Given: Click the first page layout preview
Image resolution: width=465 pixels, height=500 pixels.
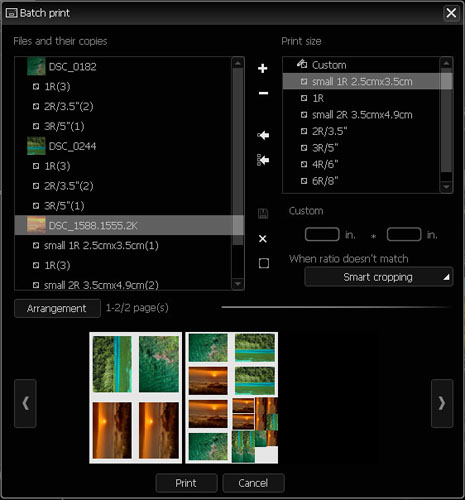Looking at the screenshot, I should (x=136, y=398).
